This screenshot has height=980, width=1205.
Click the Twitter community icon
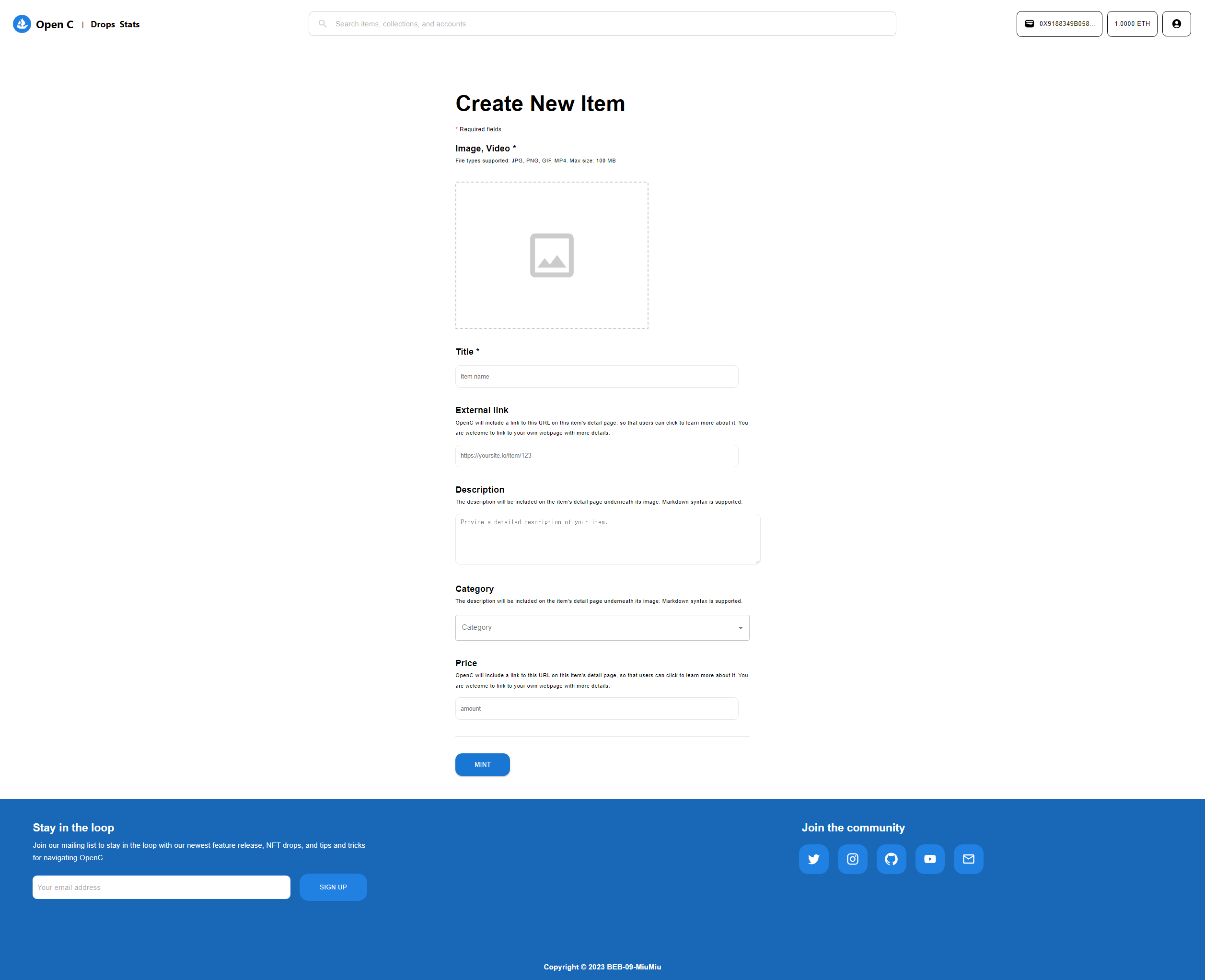[814, 858]
